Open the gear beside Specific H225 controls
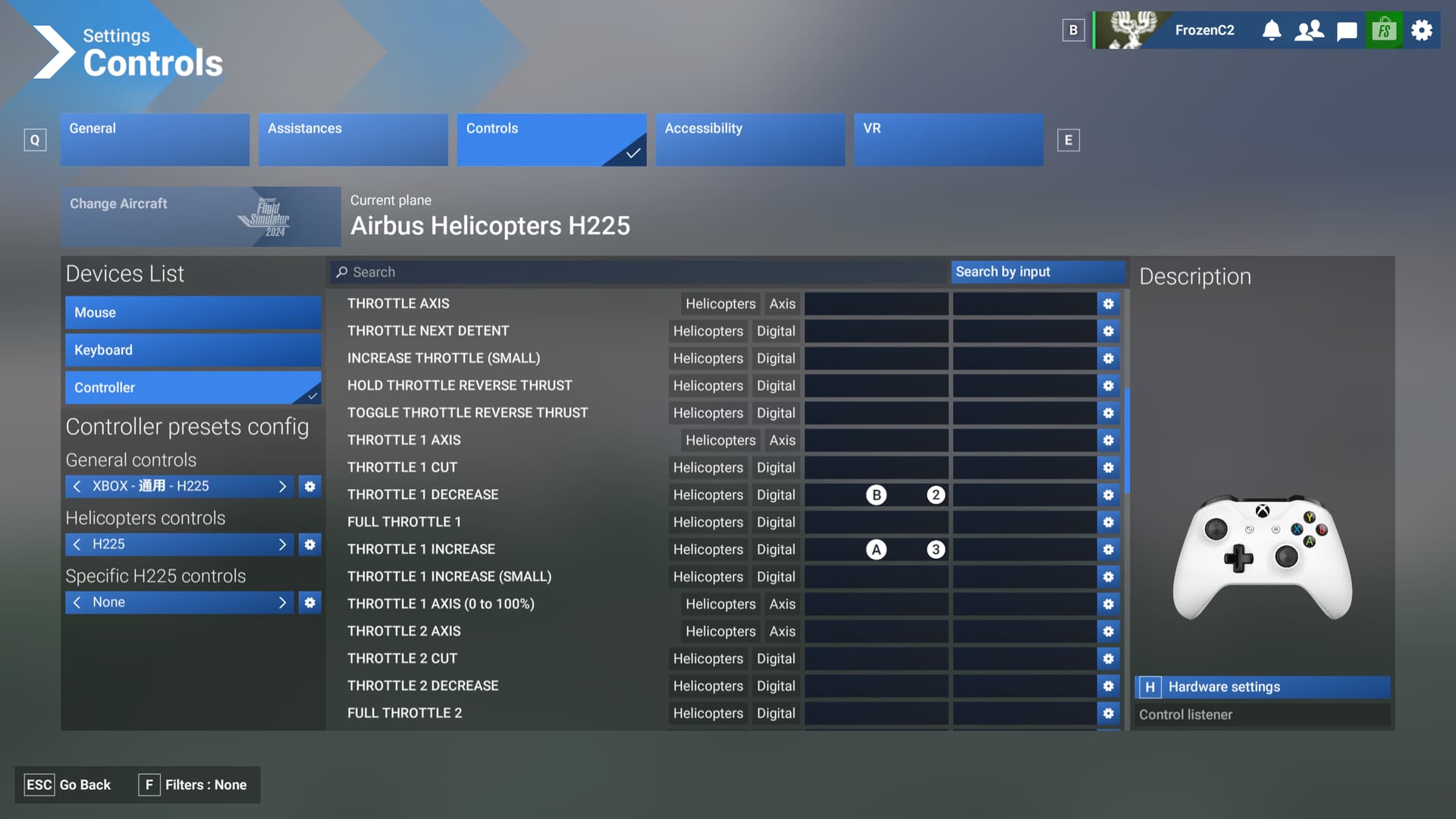Image resolution: width=1456 pixels, height=819 pixels. [x=309, y=602]
